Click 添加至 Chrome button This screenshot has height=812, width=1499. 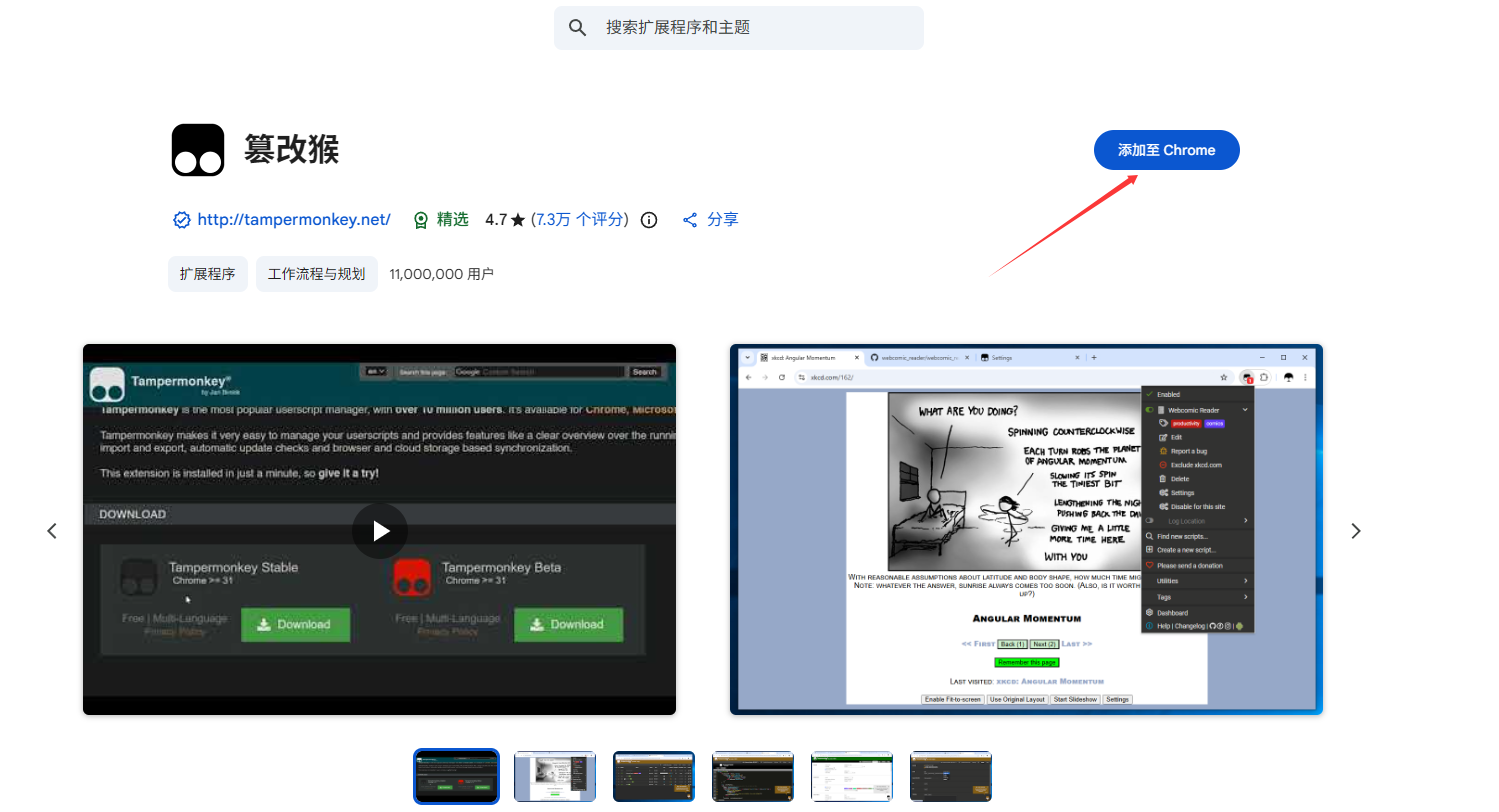click(1166, 150)
